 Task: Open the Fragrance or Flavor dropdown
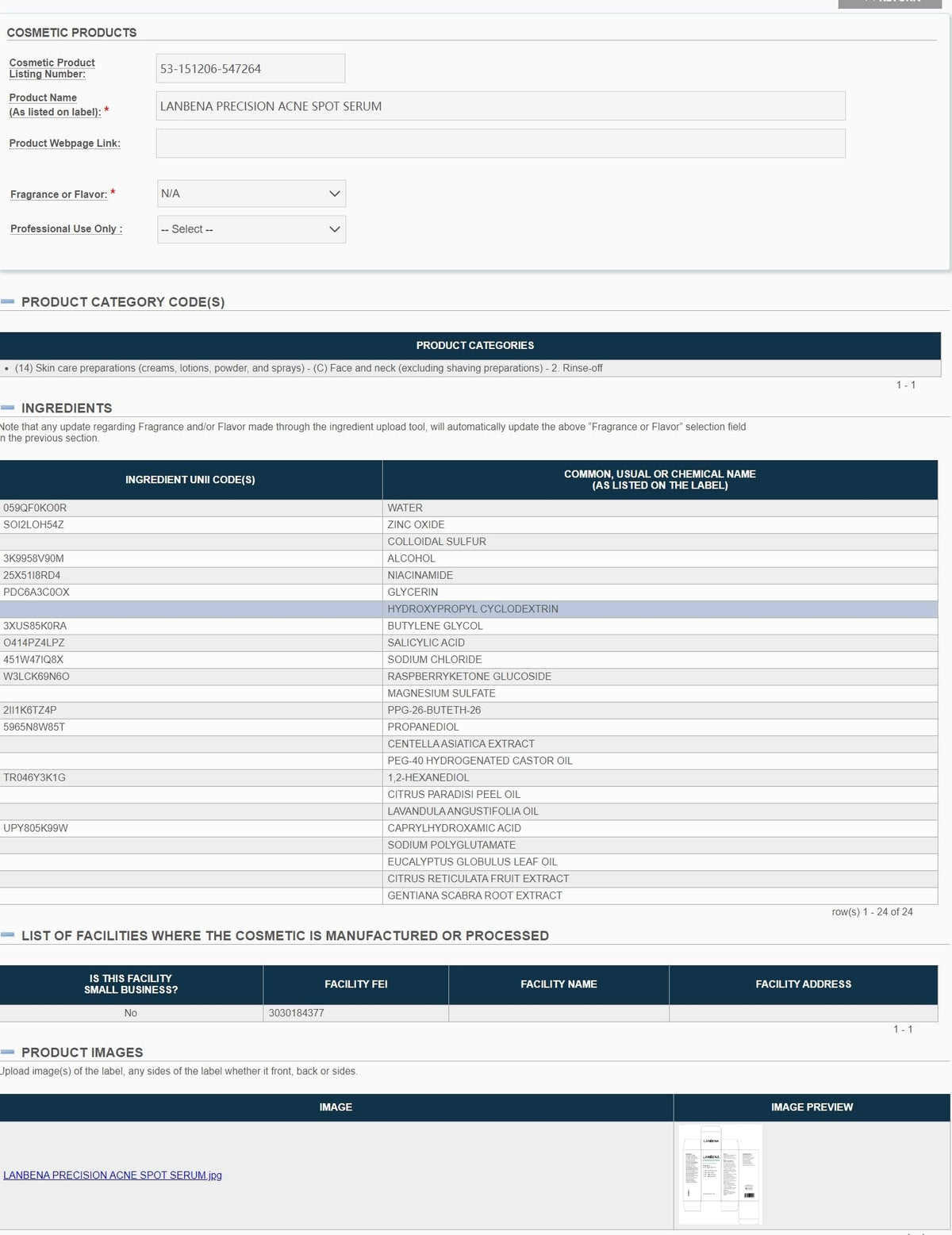point(251,194)
